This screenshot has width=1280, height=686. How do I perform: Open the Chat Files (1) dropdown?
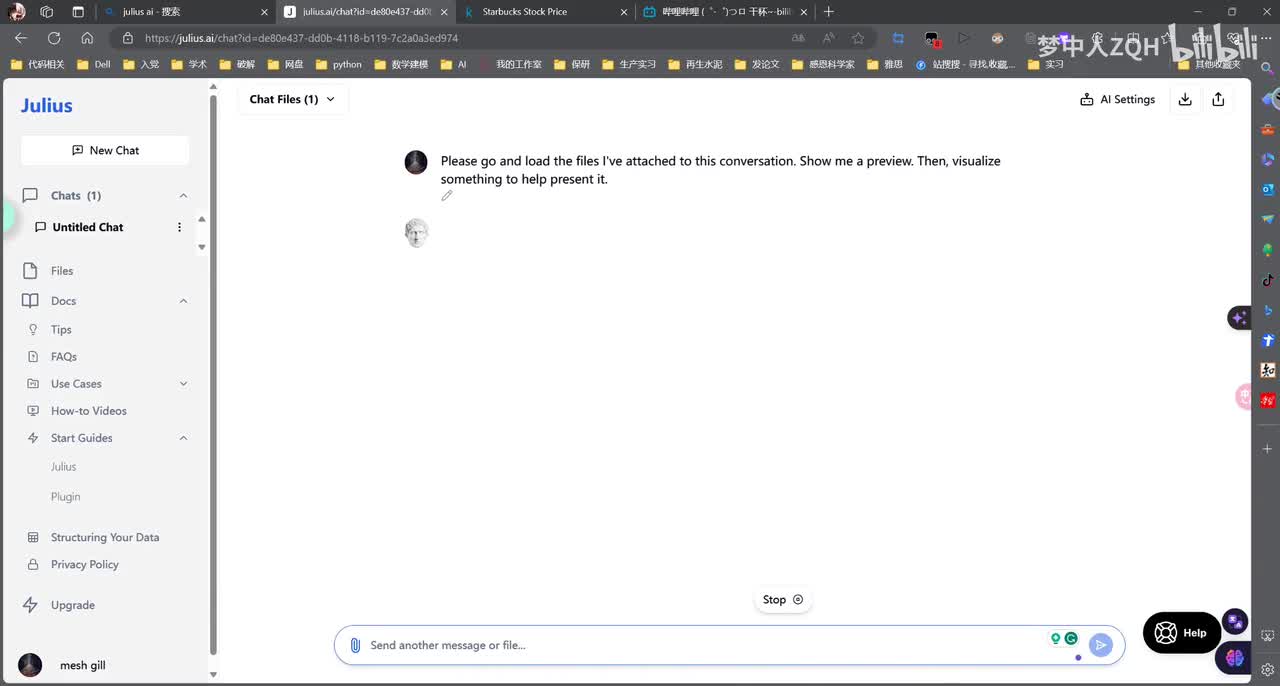292,99
